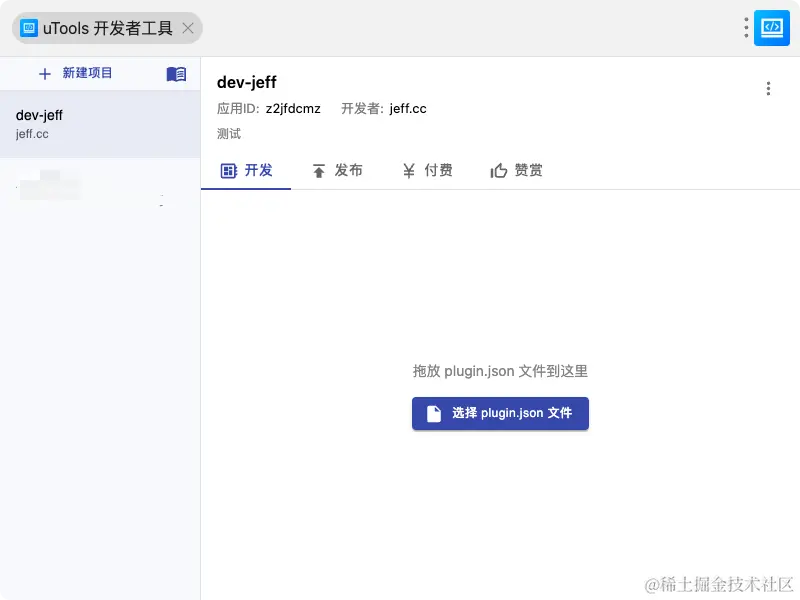Click the 应用ID value z2jfdcmz
This screenshot has width=800, height=600.
293,109
